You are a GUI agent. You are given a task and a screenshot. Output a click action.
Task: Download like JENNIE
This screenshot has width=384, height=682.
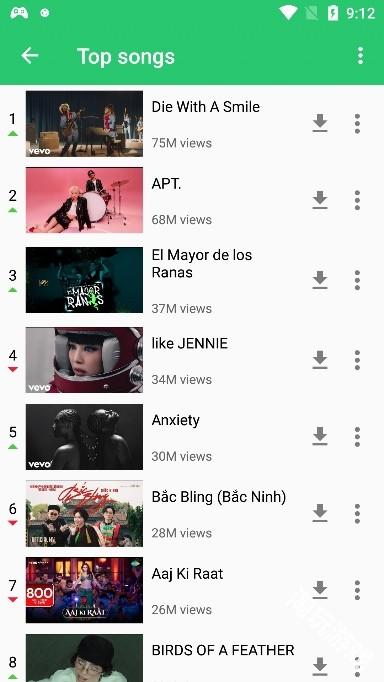320,360
